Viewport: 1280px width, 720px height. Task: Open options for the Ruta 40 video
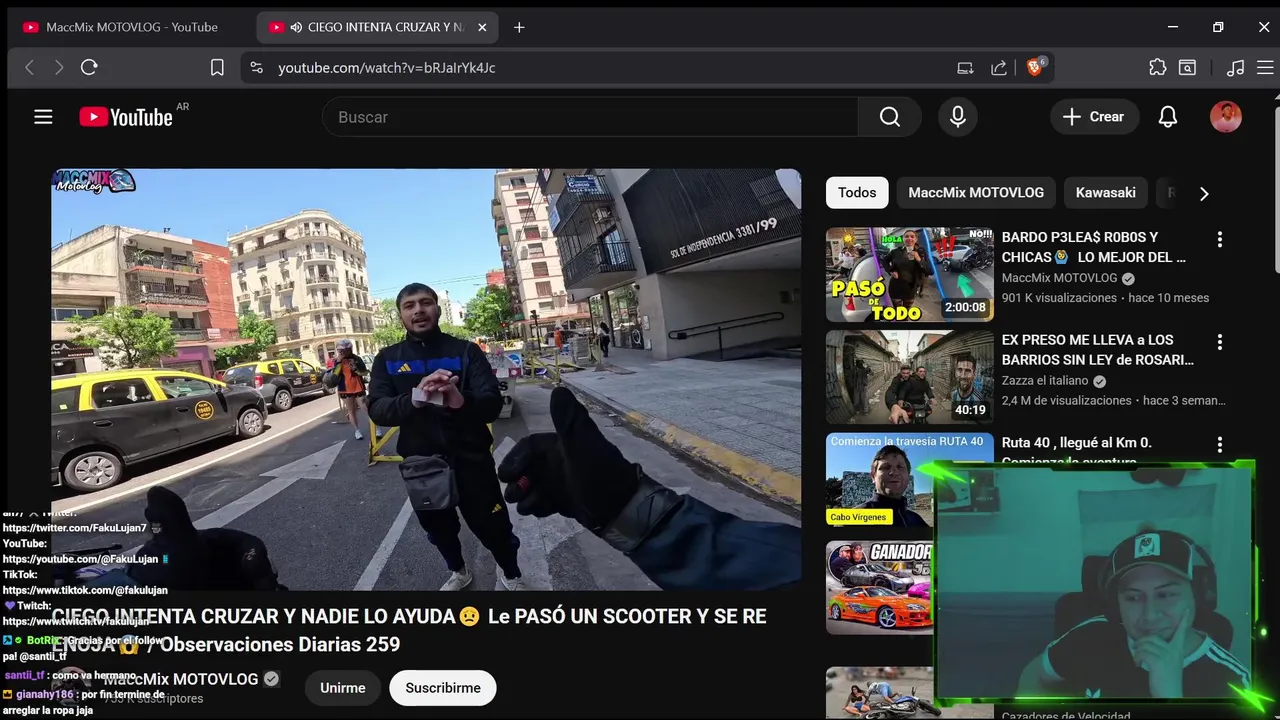coord(1219,444)
